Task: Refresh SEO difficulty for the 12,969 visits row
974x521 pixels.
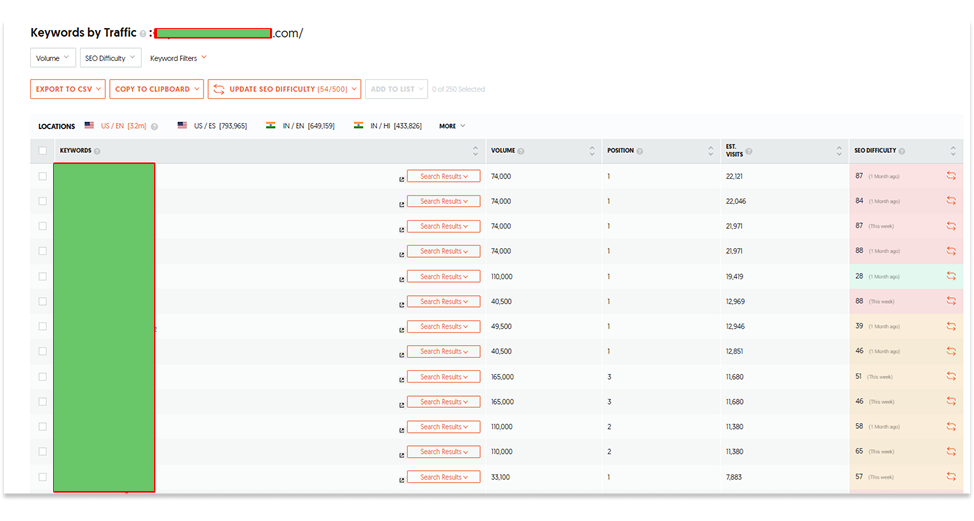Action: pos(951,301)
